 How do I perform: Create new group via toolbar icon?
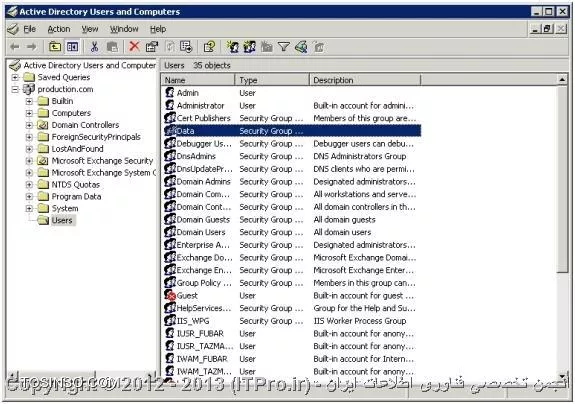pos(250,47)
